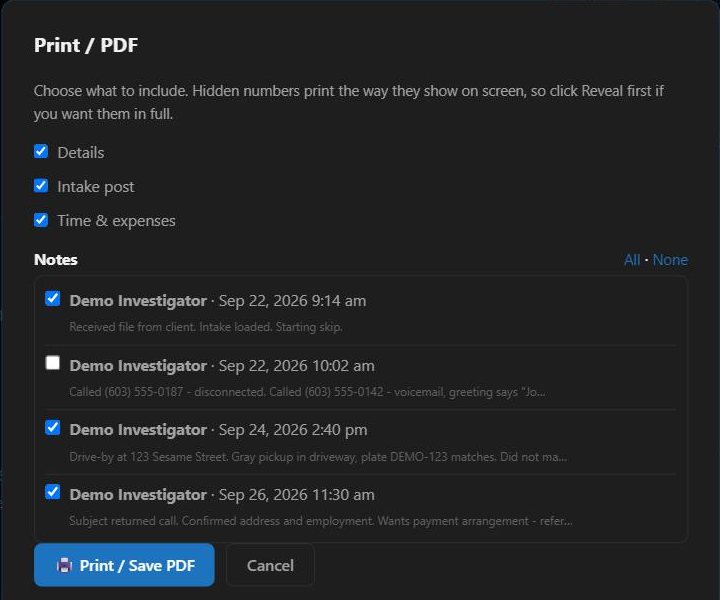Select the 'Called (603) 555-0187' note text
The width and height of the screenshot is (720, 600).
click(x=307, y=392)
